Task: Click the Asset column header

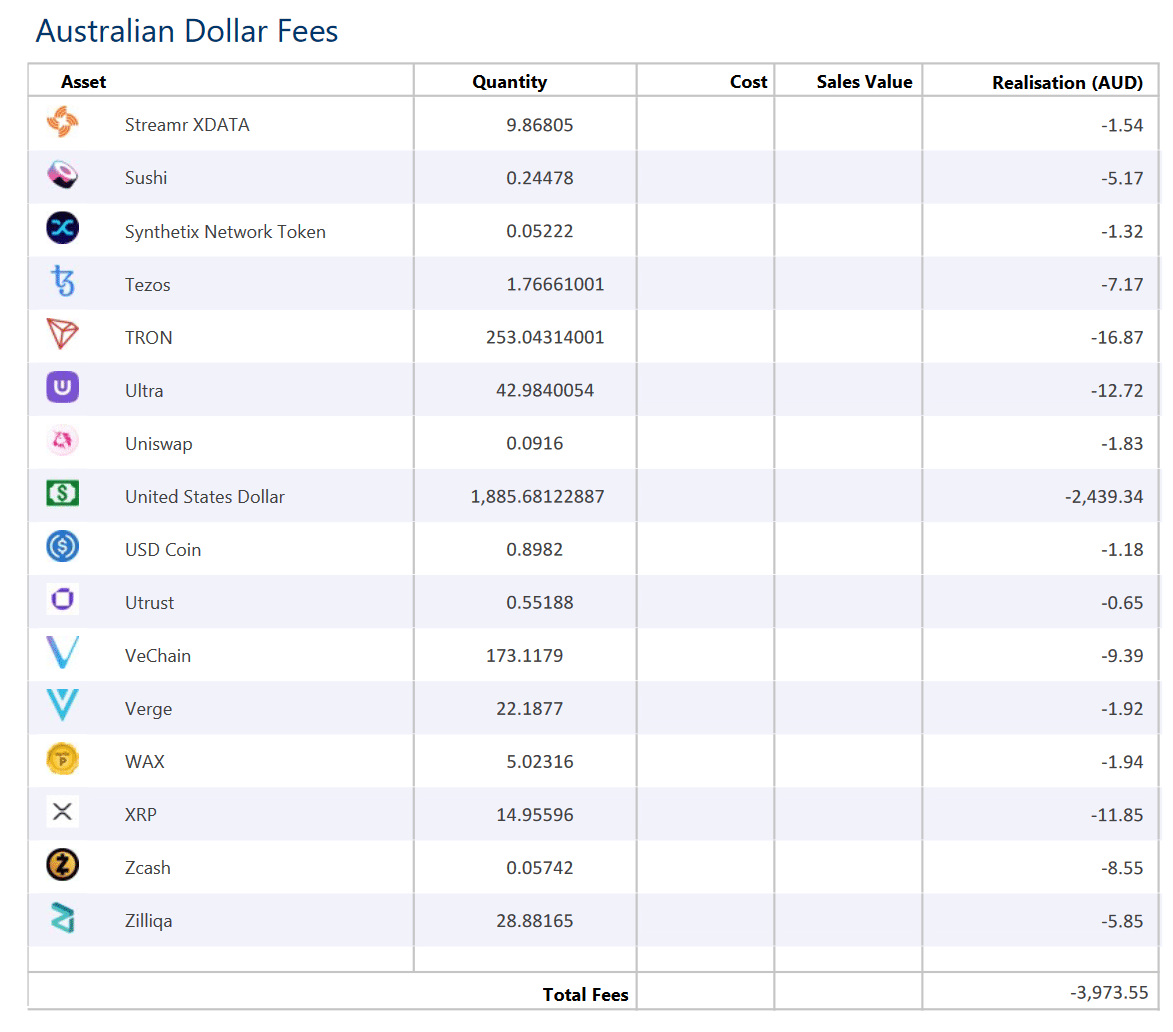Action: [84, 82]
